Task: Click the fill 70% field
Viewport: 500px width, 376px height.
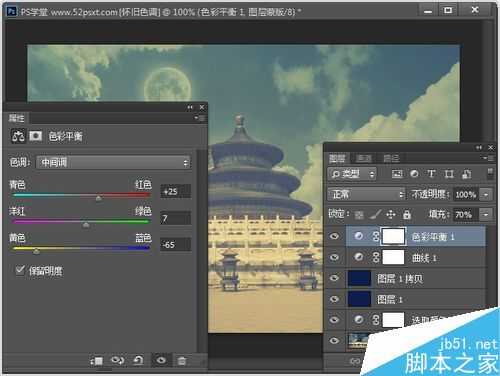Action: pyautogui.click(x=466, y=214)
